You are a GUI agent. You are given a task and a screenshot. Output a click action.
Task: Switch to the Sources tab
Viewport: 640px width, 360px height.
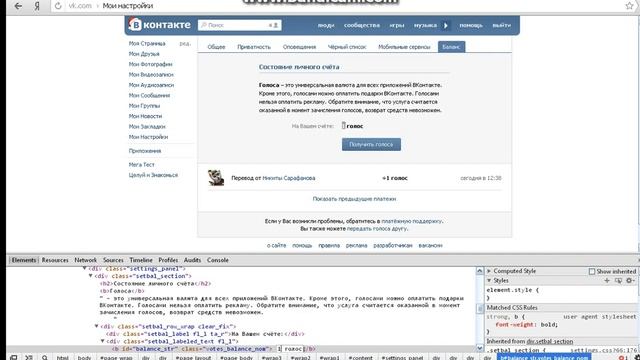point(113,260)
